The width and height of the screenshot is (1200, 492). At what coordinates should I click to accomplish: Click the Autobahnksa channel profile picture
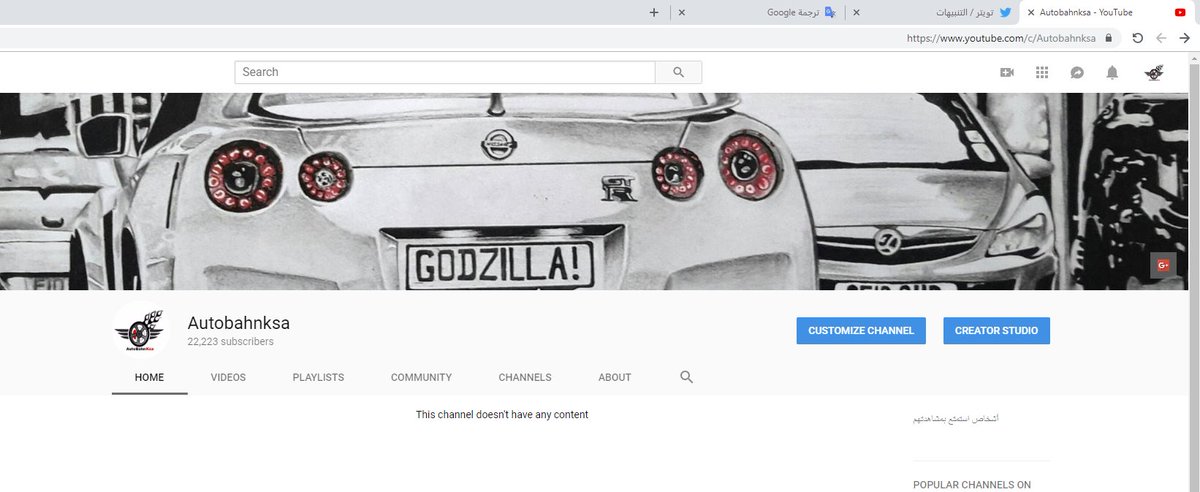pos(141,330)
